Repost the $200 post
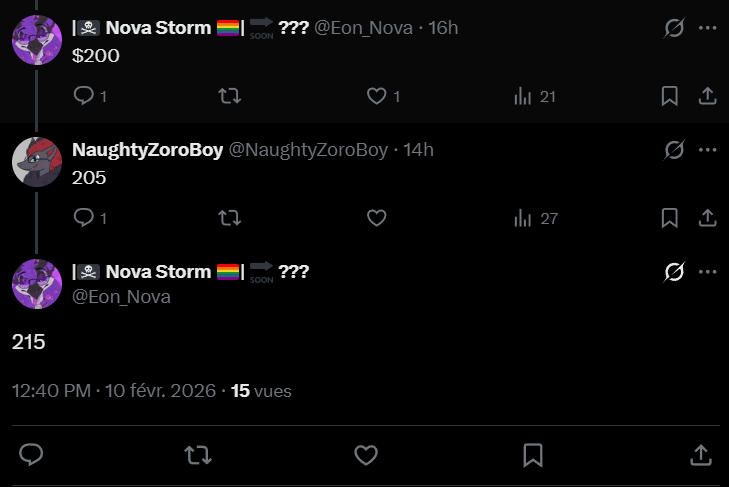The image size is (729, 487). point(229,96)
